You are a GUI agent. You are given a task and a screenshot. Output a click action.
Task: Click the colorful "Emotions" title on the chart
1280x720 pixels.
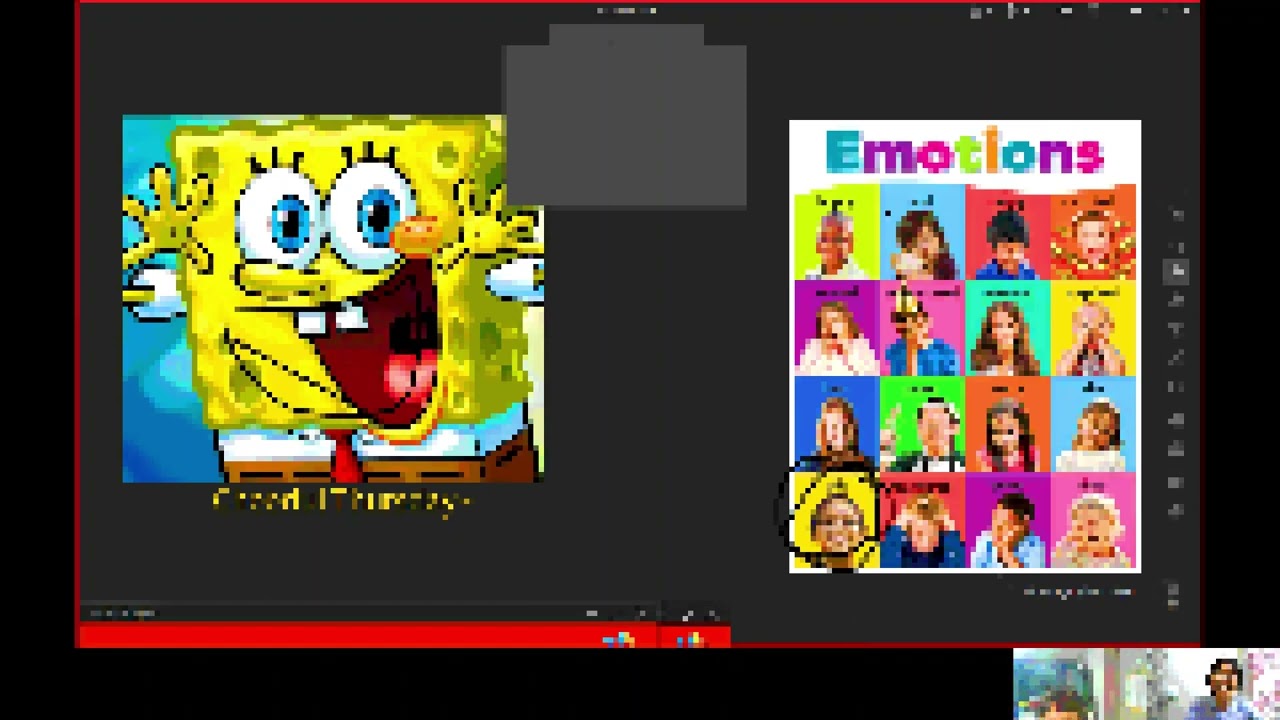965,153
